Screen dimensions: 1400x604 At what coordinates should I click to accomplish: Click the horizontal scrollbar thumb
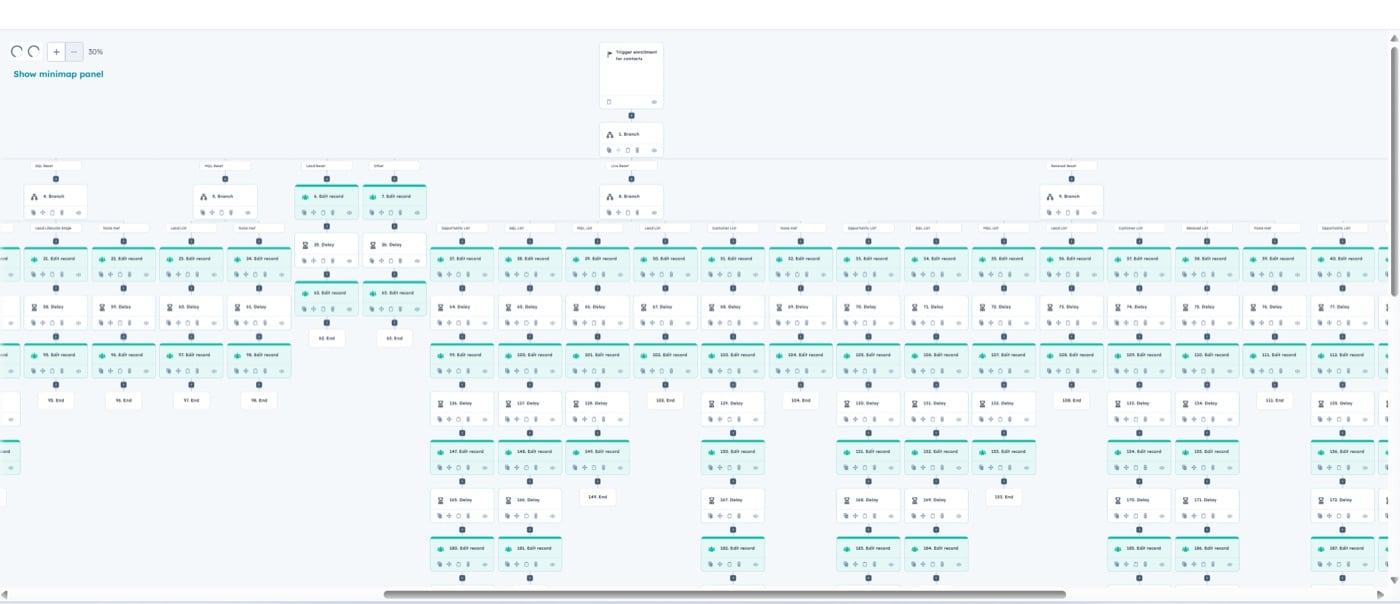click(724, 595)
